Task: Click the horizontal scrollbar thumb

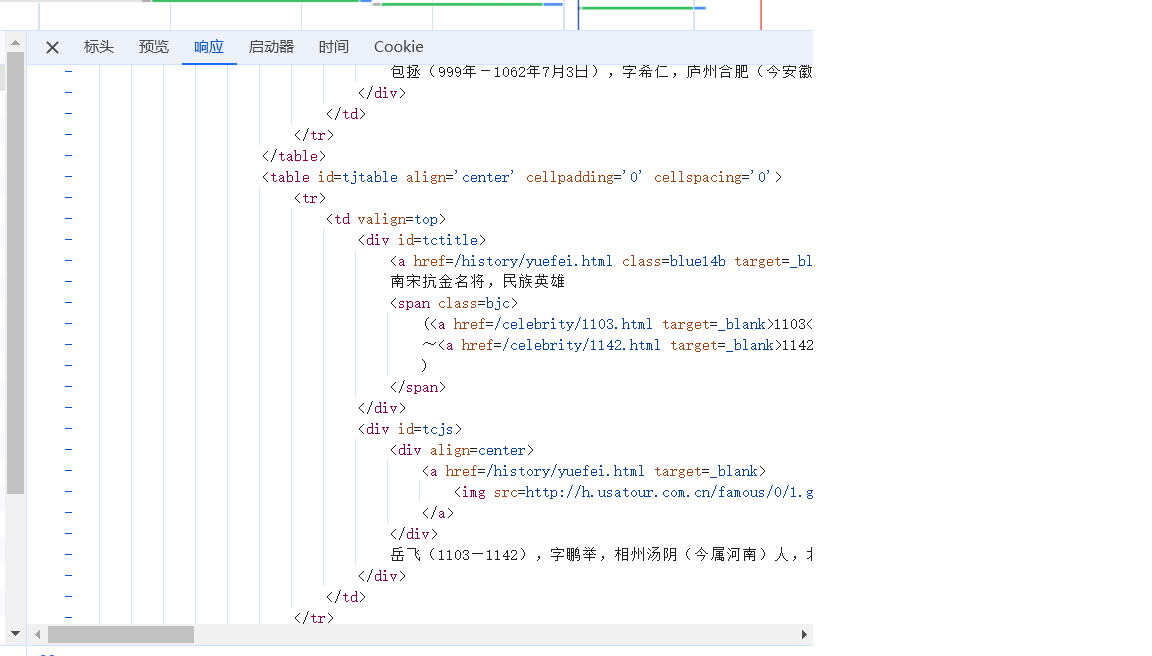Action: (x=120, y=634)
